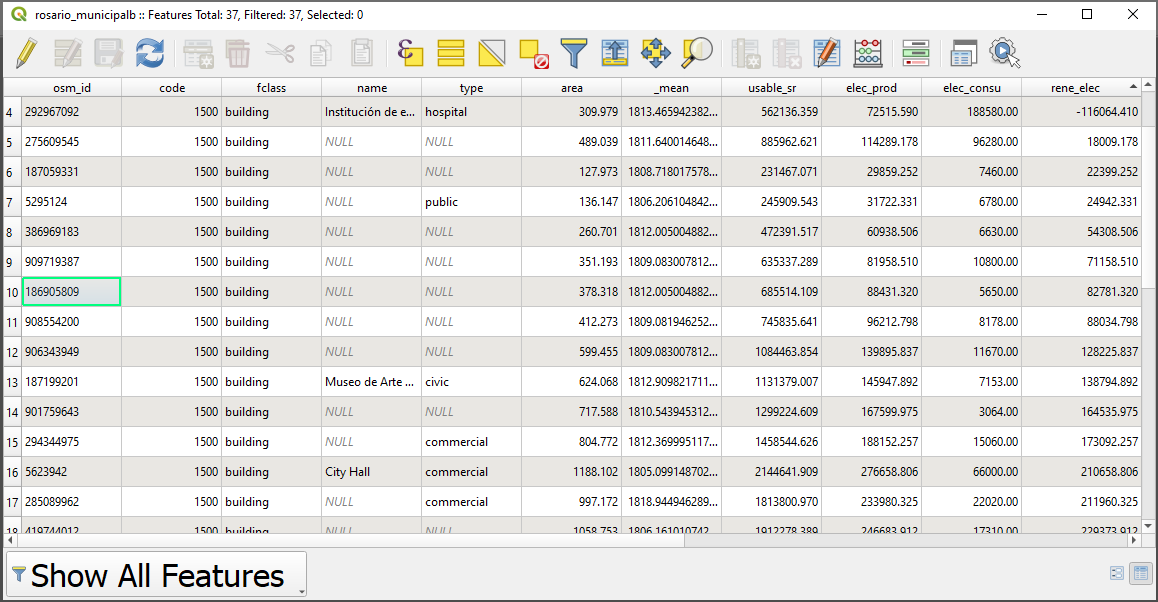Move selected rows to the top
The height and width of the screenshot is (602, 1158).
[614, 53]
